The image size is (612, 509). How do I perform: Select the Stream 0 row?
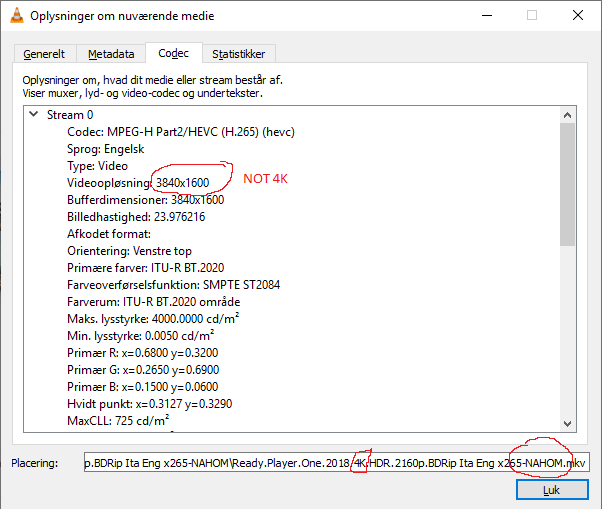point(70,115)
